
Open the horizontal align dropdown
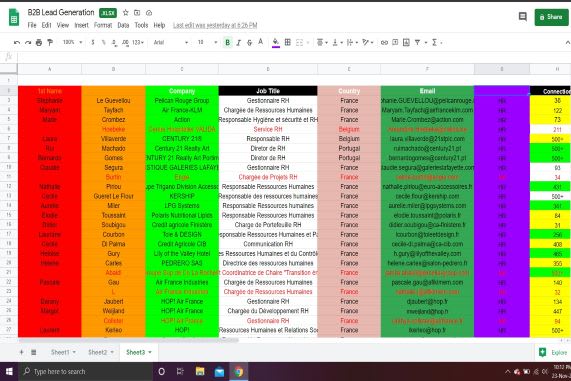pyautogui.click(x=322, y=43)
